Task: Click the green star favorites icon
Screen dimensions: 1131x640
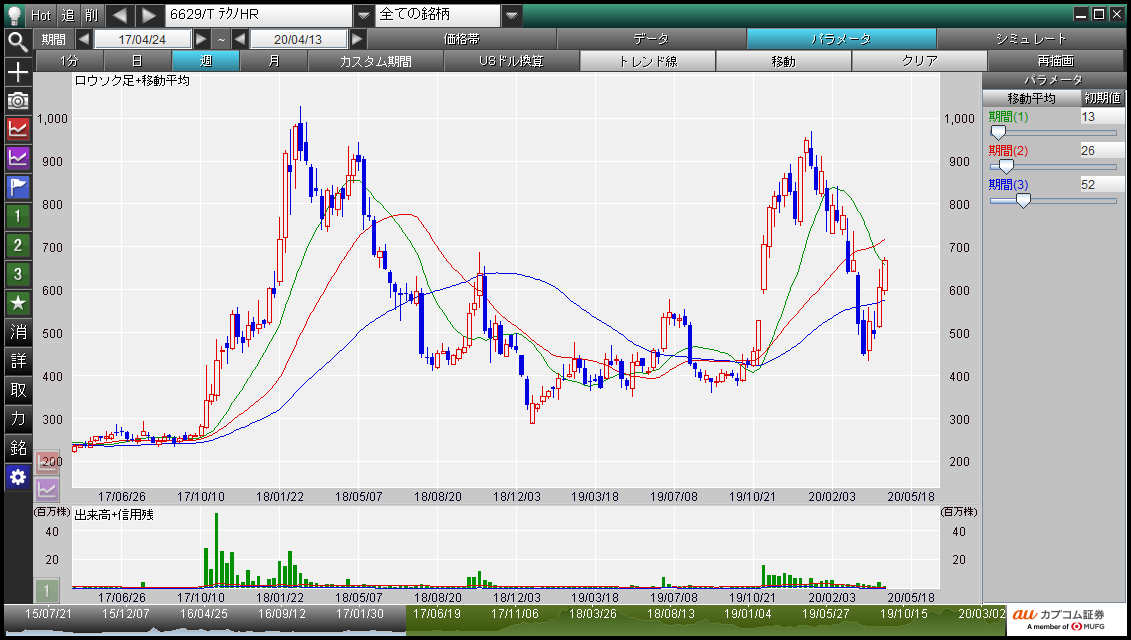Action: click(x=18, y=302)
